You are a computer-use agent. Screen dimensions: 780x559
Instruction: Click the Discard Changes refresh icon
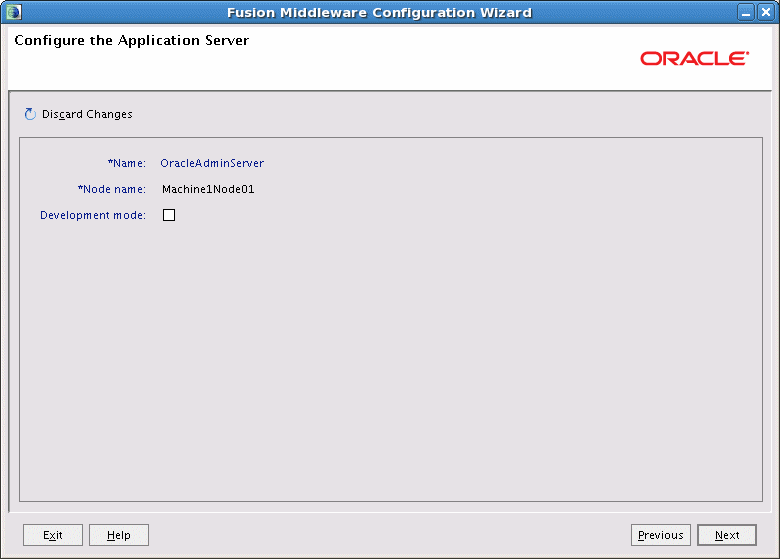(x=30, y=114)
